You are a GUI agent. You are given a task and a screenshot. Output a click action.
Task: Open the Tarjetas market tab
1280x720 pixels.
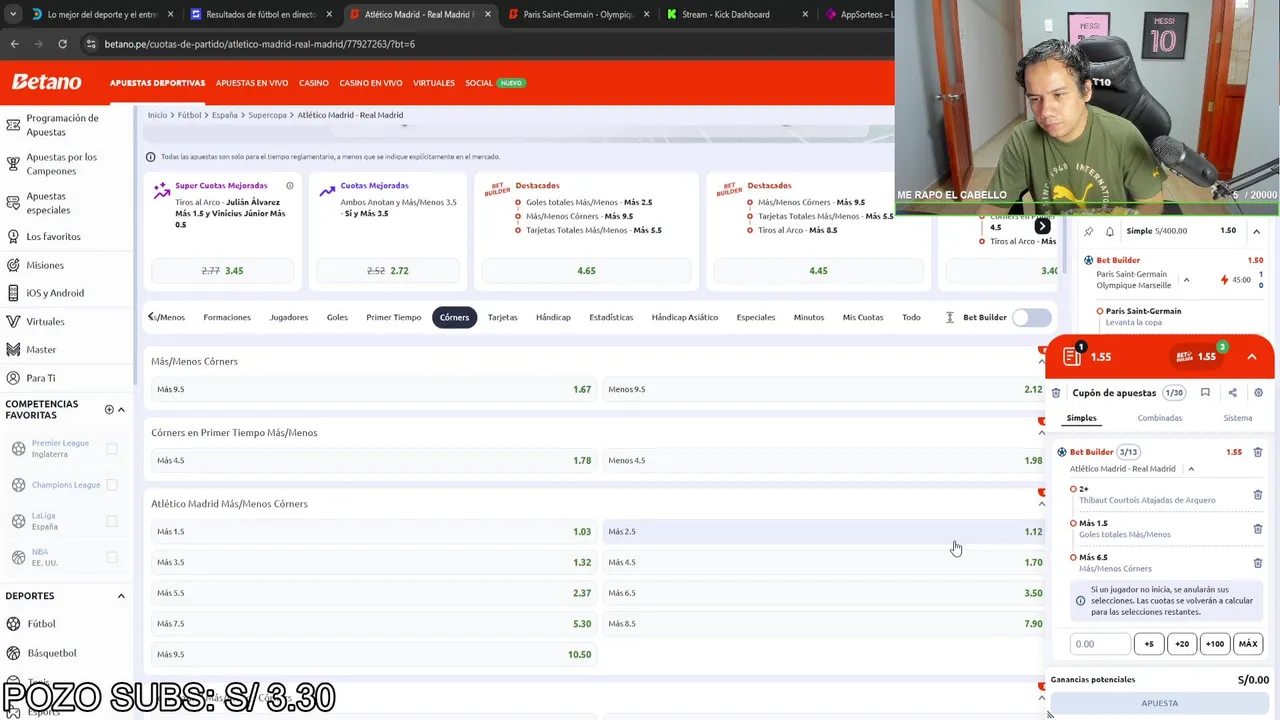click(x=502, y=317)
